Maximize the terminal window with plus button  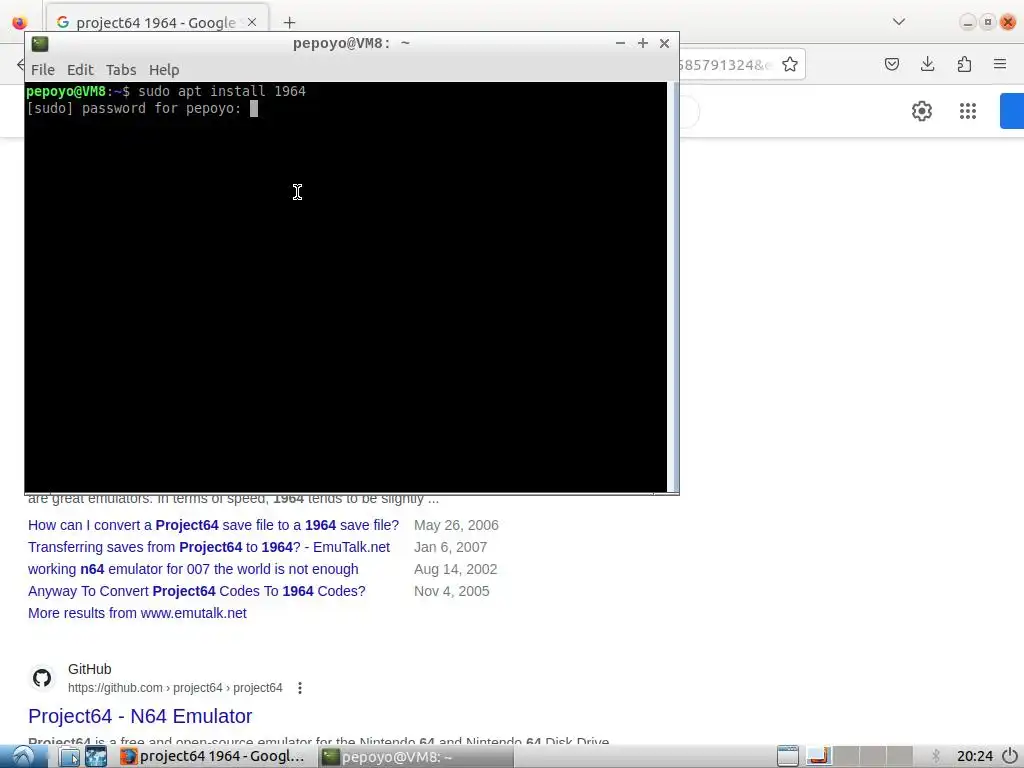[x=643, y=43]
